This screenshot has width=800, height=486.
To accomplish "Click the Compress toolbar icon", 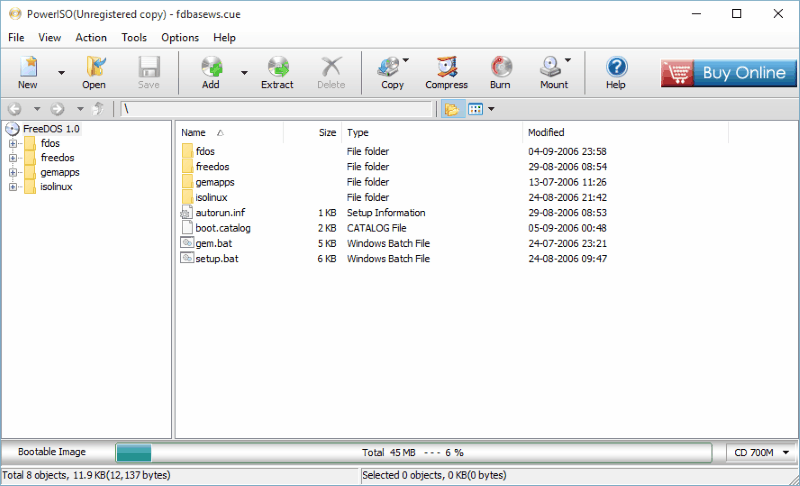I will [447, 72].
